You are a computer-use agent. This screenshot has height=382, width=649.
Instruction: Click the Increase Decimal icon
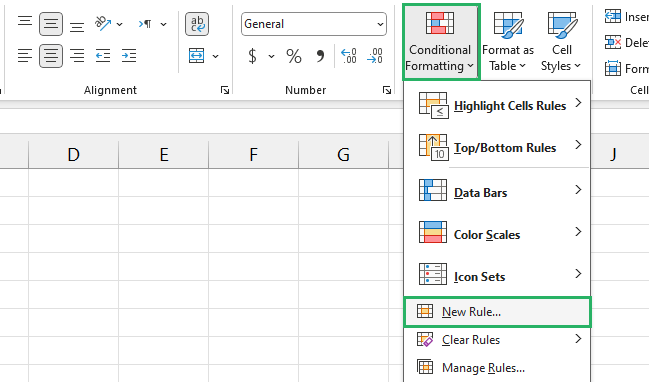[x=349, y=56]
